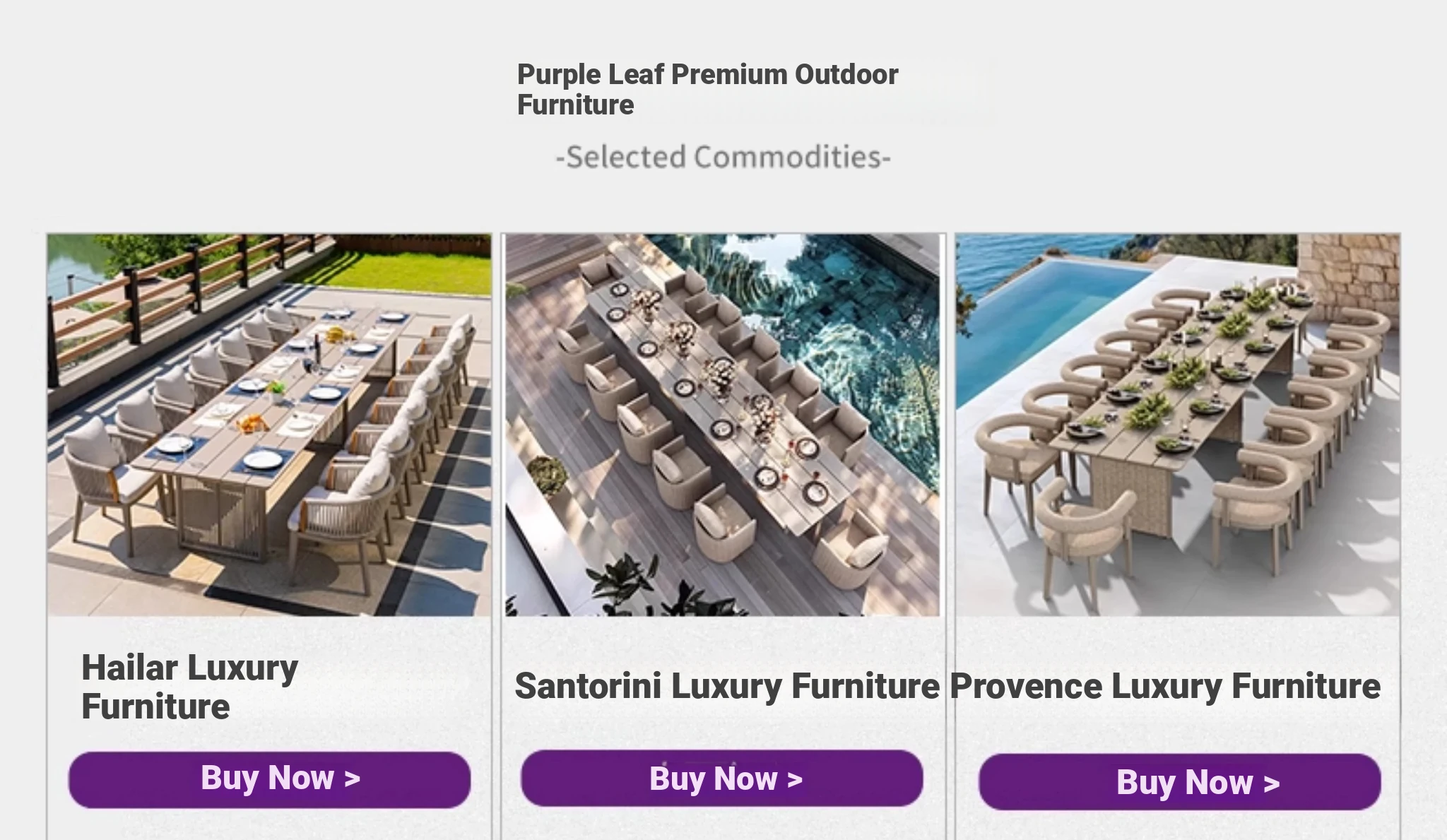Screen dimensions: 1447x840
Task: Open the Hailar dining set product photo
Action: coord(269,424)
